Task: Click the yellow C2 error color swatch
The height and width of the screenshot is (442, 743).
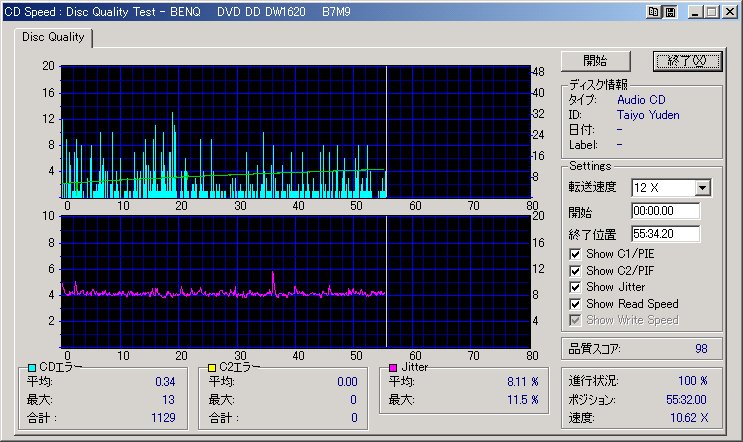Action: [211, 369]
